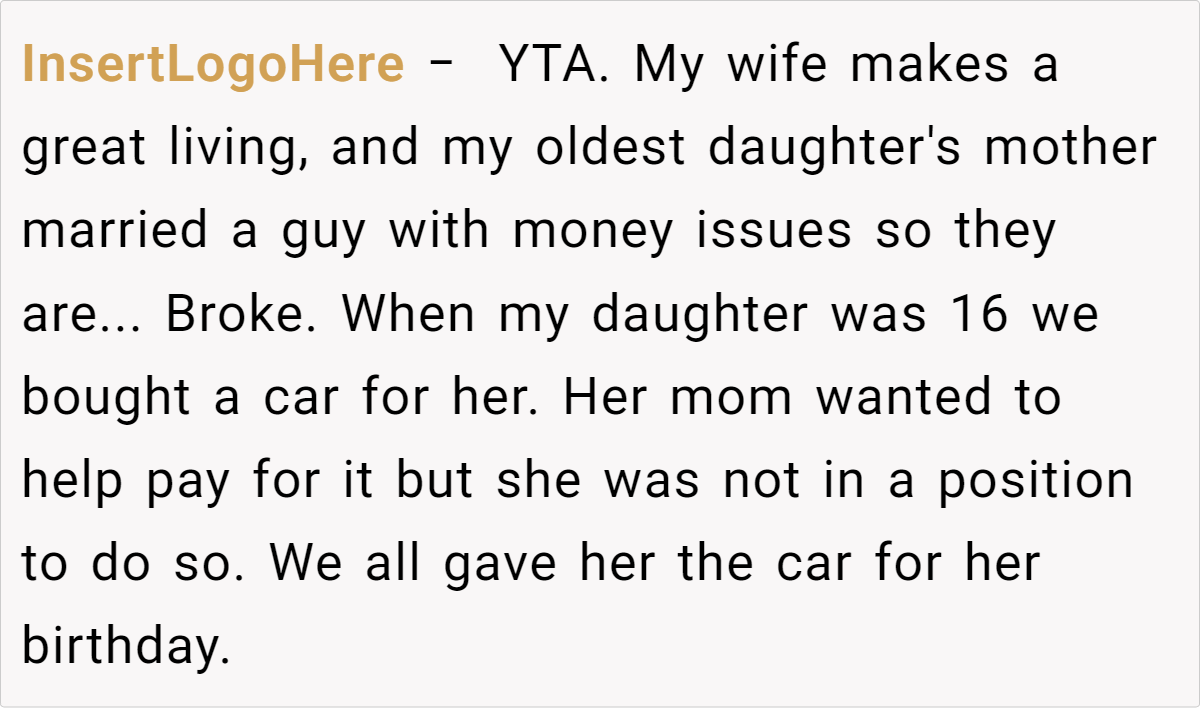Click the word mother in the comment
Screen dimensions: 1200x708
[1070, 149]
